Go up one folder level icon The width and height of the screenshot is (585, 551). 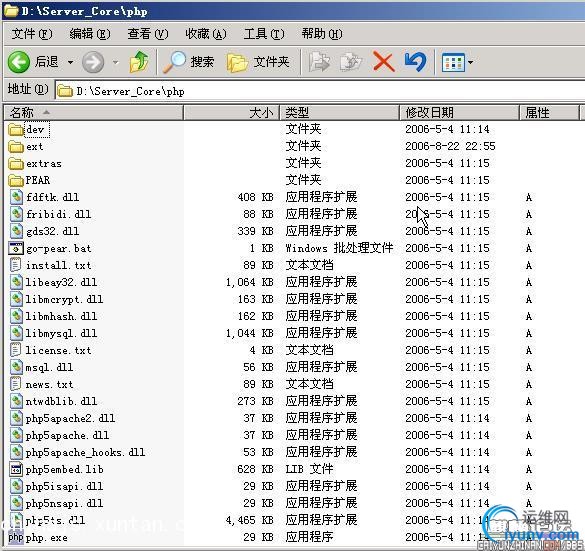coord(139,62)
